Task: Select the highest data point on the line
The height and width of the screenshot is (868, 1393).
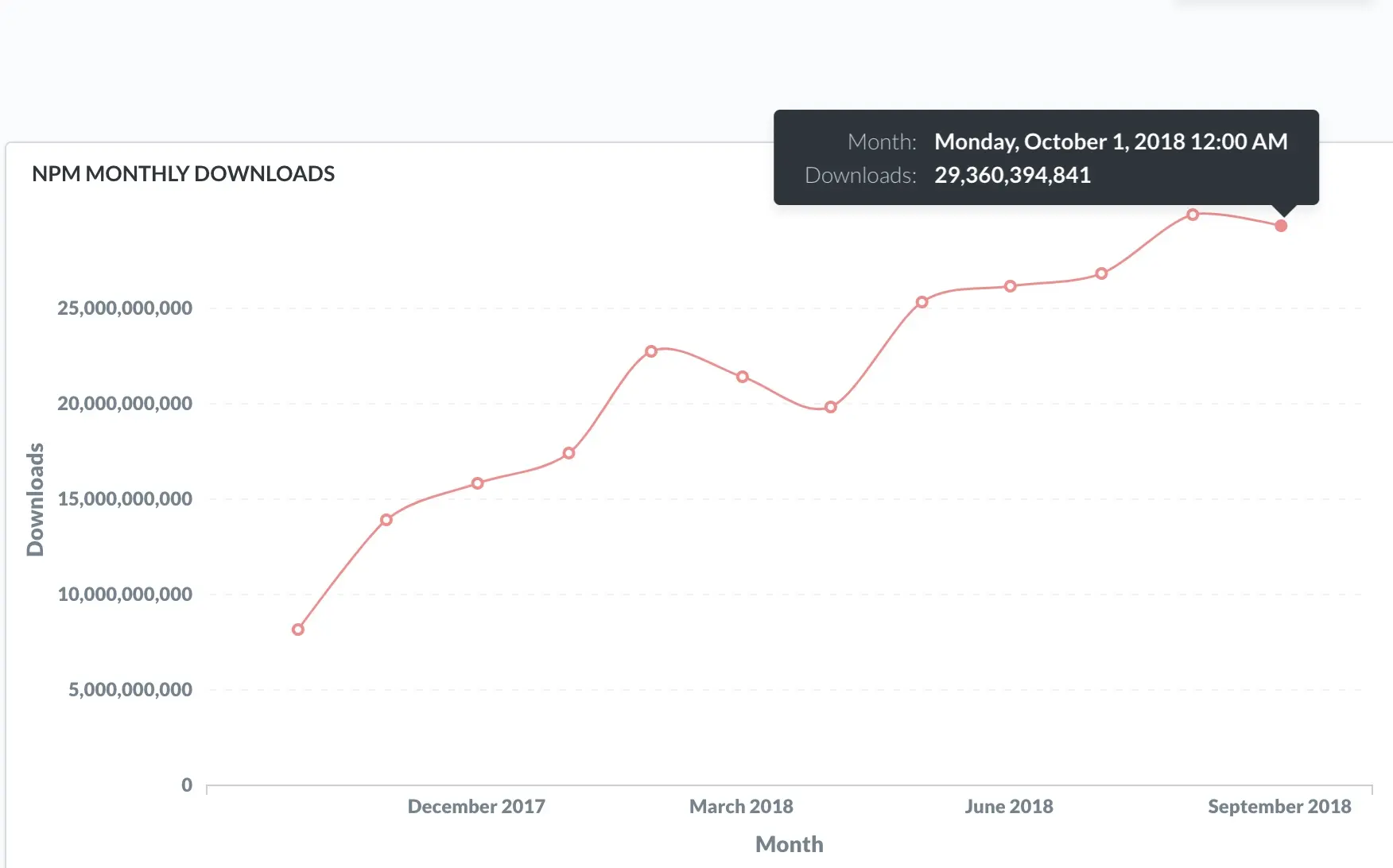Action: (x=1193, y=215)
